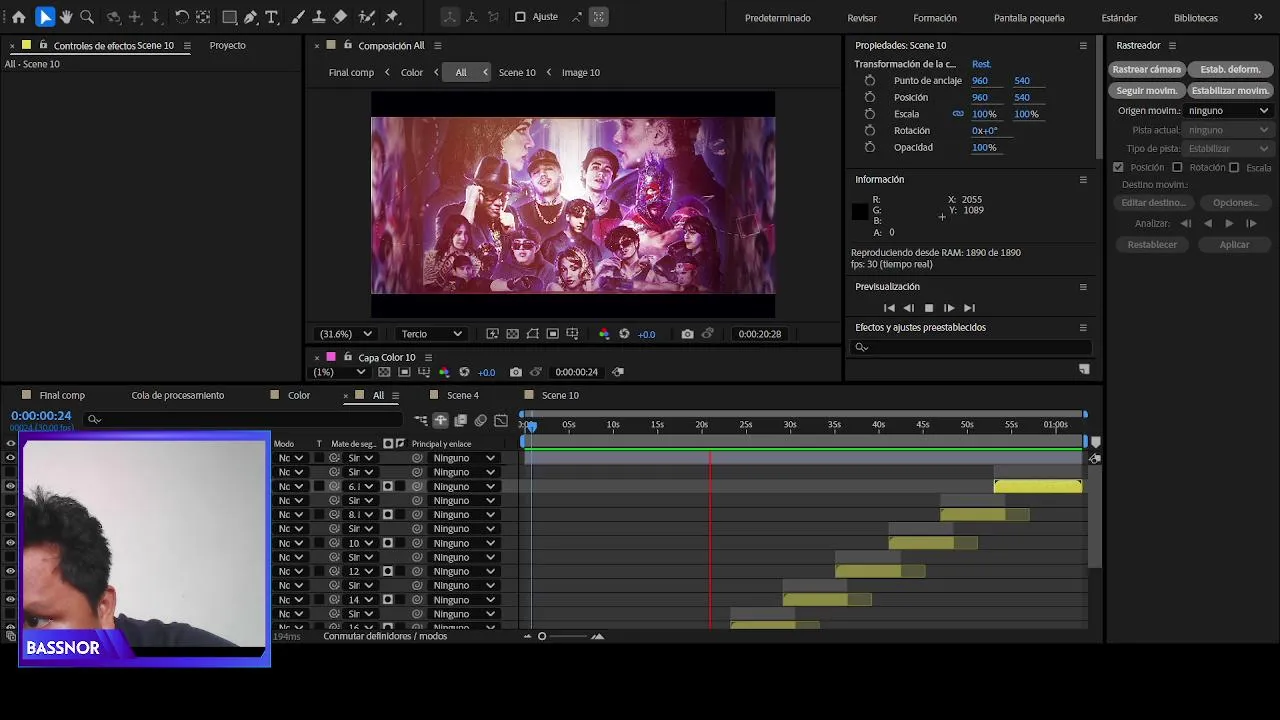Click pink Capa Color 10 label swatch

point(331,357)
